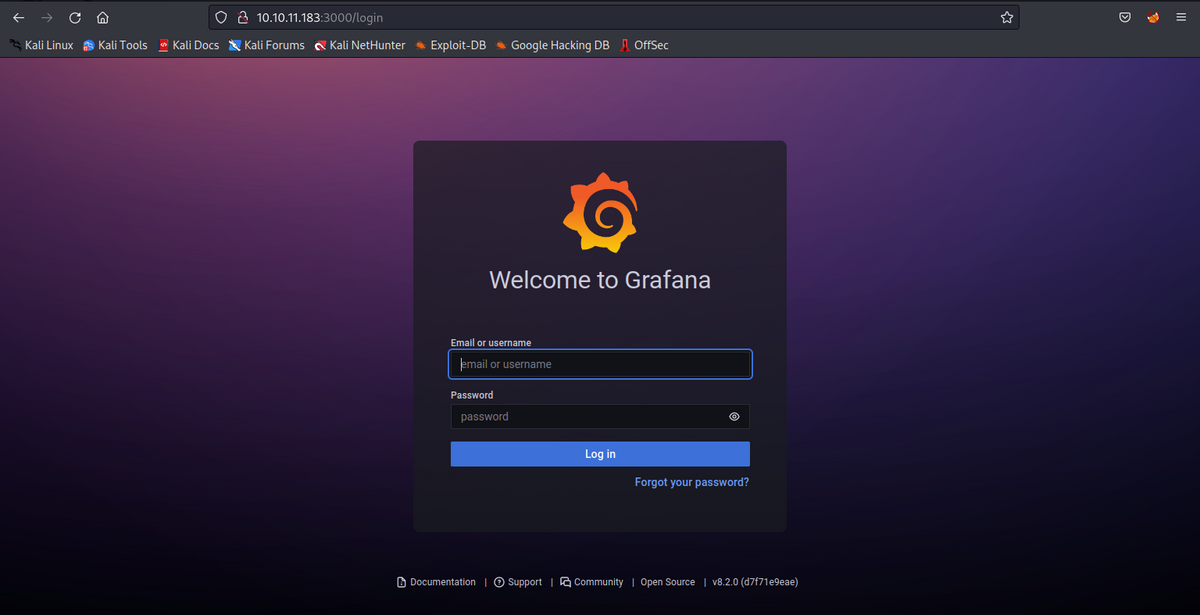This screenshot has width=1200, height=615.
Task: Reload the Grafana login page
Action: [x=75, y=18]
